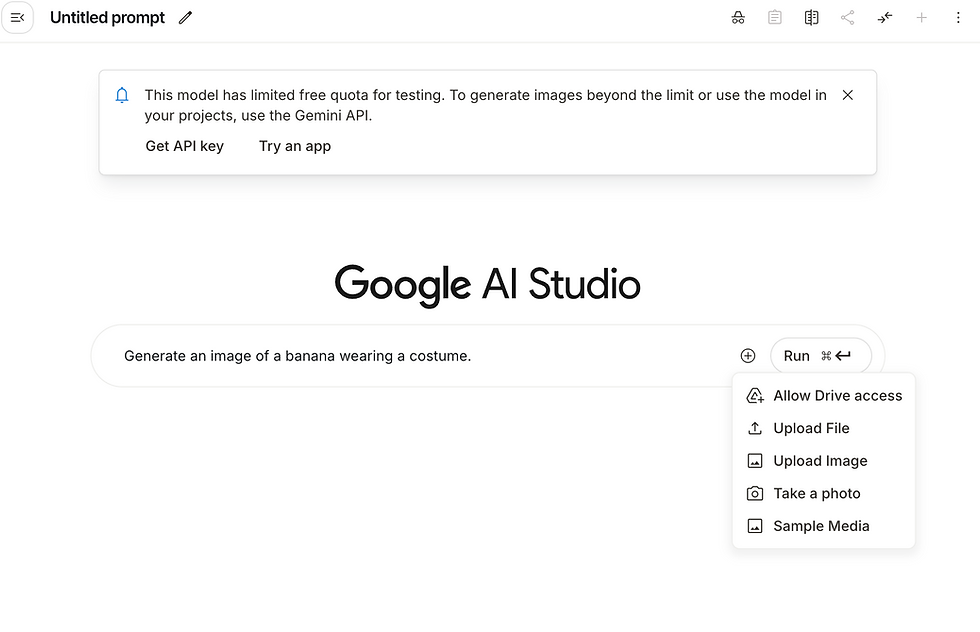Screen dimensions: 980x632
Task: Select Take a photo option
Action: pyautogui.click(x=824, y=493)
